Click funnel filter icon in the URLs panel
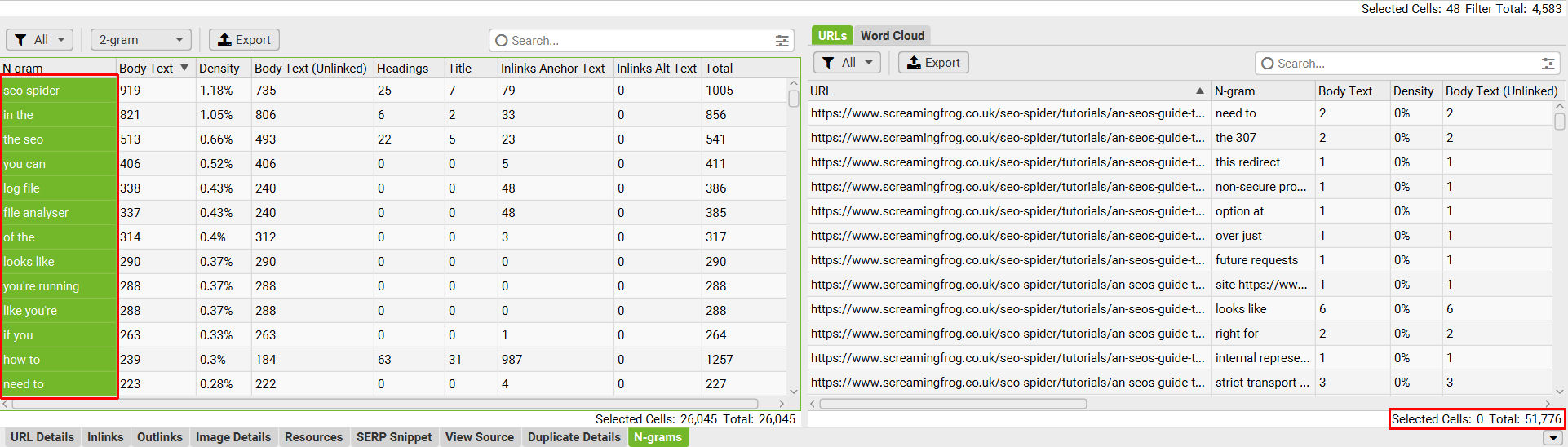Viewport: 1568px width, 447px height. 828,63
